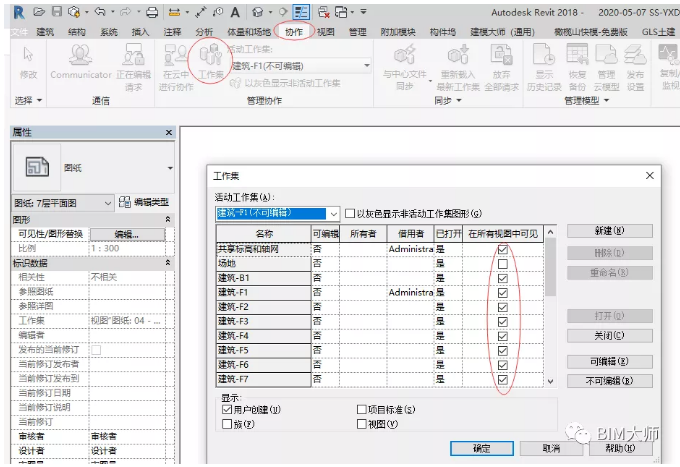Confirm with the 确定 button
680x467 pixels.
pos(481,448)
